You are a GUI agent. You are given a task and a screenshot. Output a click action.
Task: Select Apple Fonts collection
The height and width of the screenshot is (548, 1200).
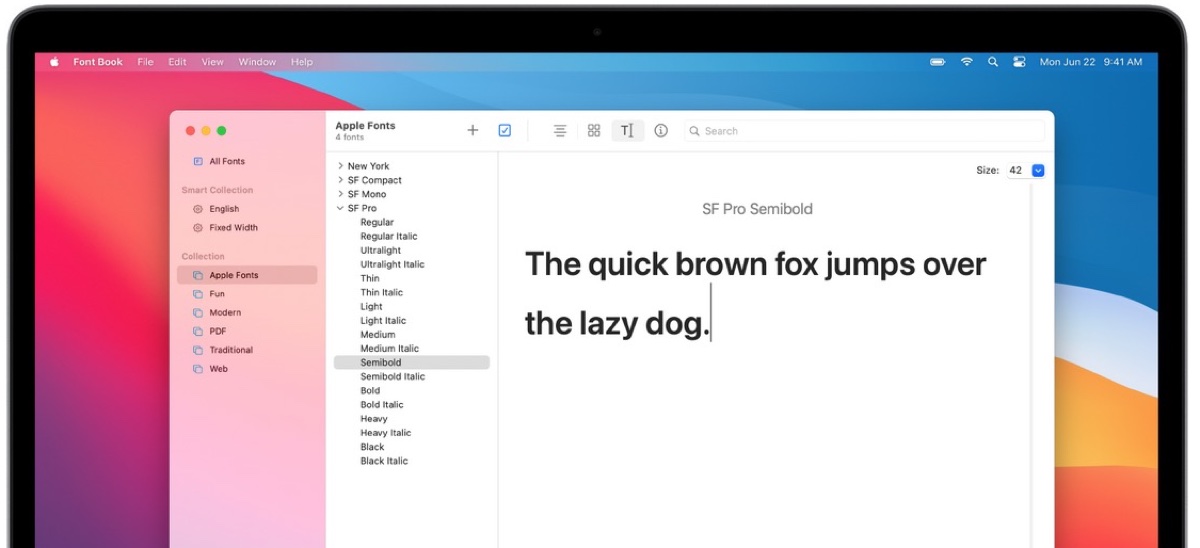[x=247, y=275]
